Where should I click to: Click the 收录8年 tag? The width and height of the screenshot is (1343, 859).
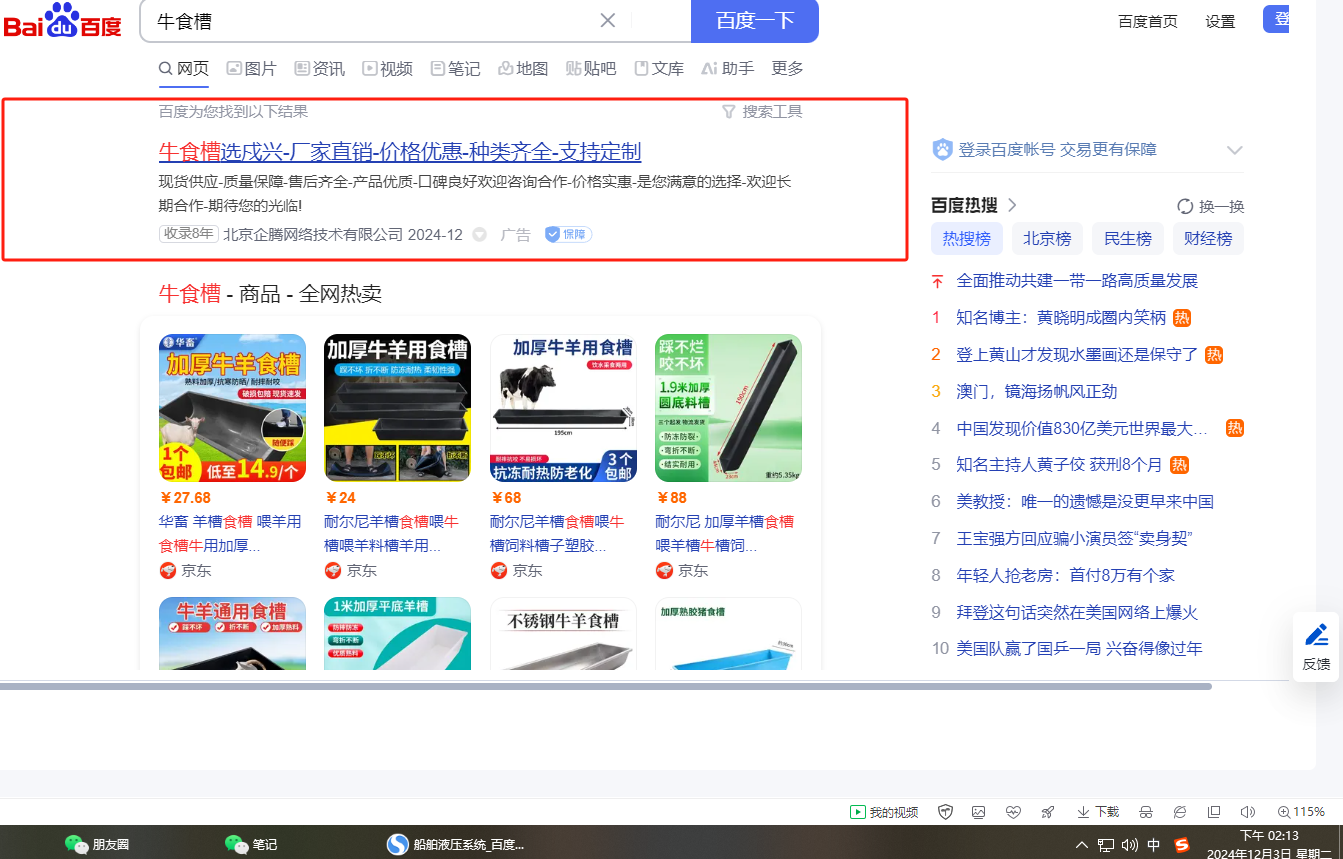(188, 234)
